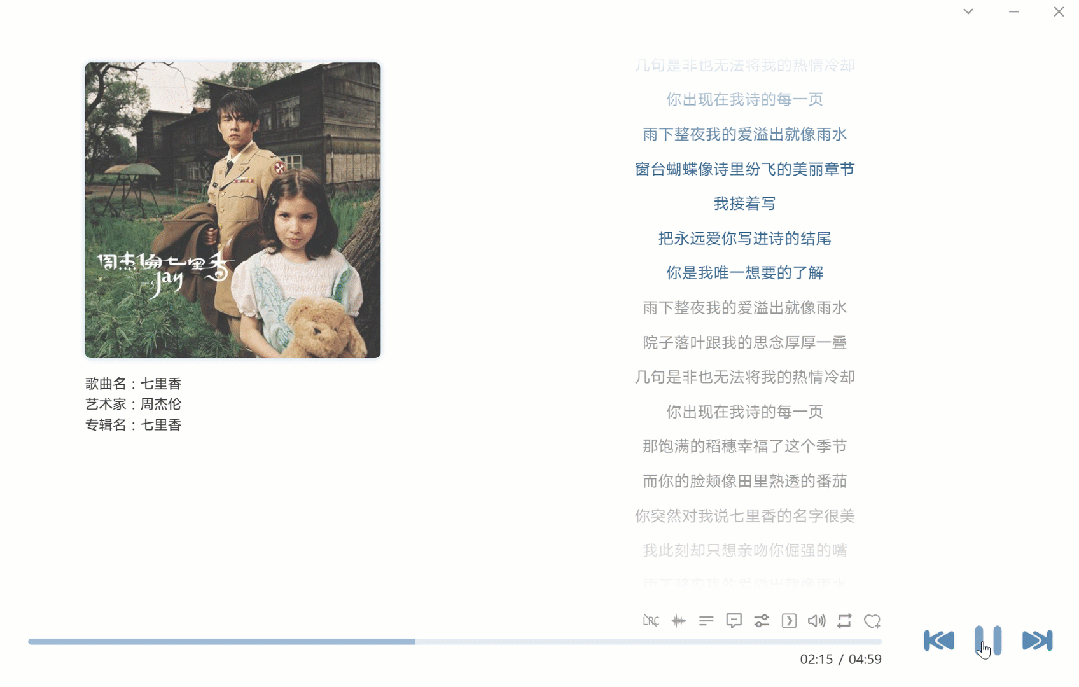Click the album name 七里香

pos(161,425)
